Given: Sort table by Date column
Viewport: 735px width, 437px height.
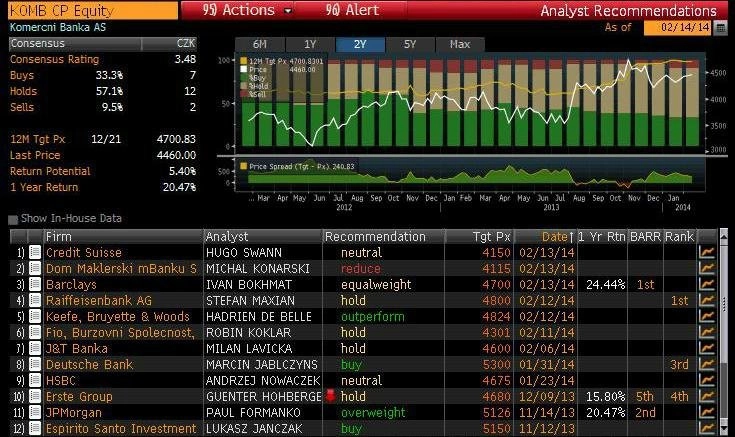Looking at the screenshot, I should [x=547, y=236].
